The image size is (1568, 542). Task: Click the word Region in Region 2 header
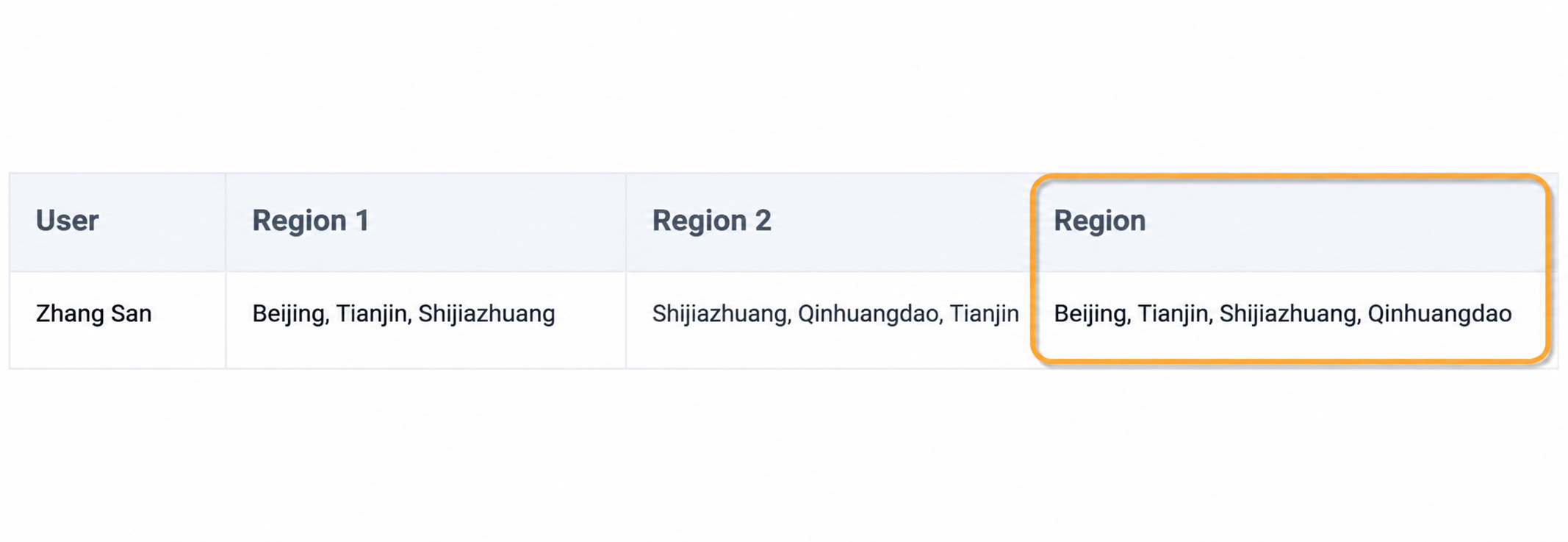[x=699, y=221]
